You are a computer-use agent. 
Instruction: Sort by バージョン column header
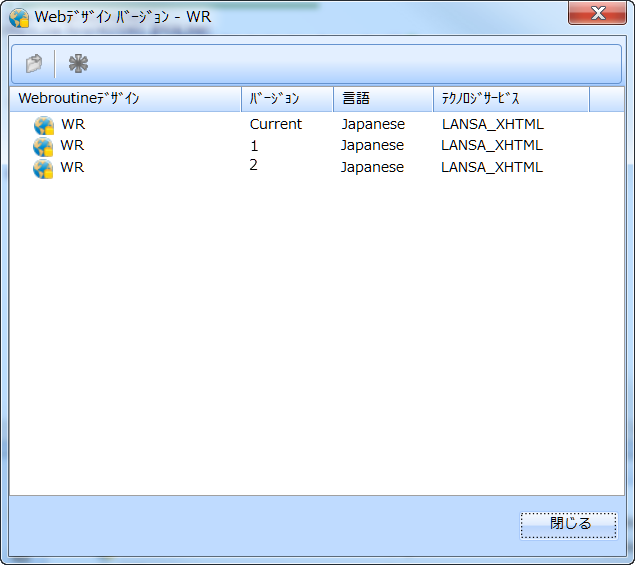click(x=287, y=98)
